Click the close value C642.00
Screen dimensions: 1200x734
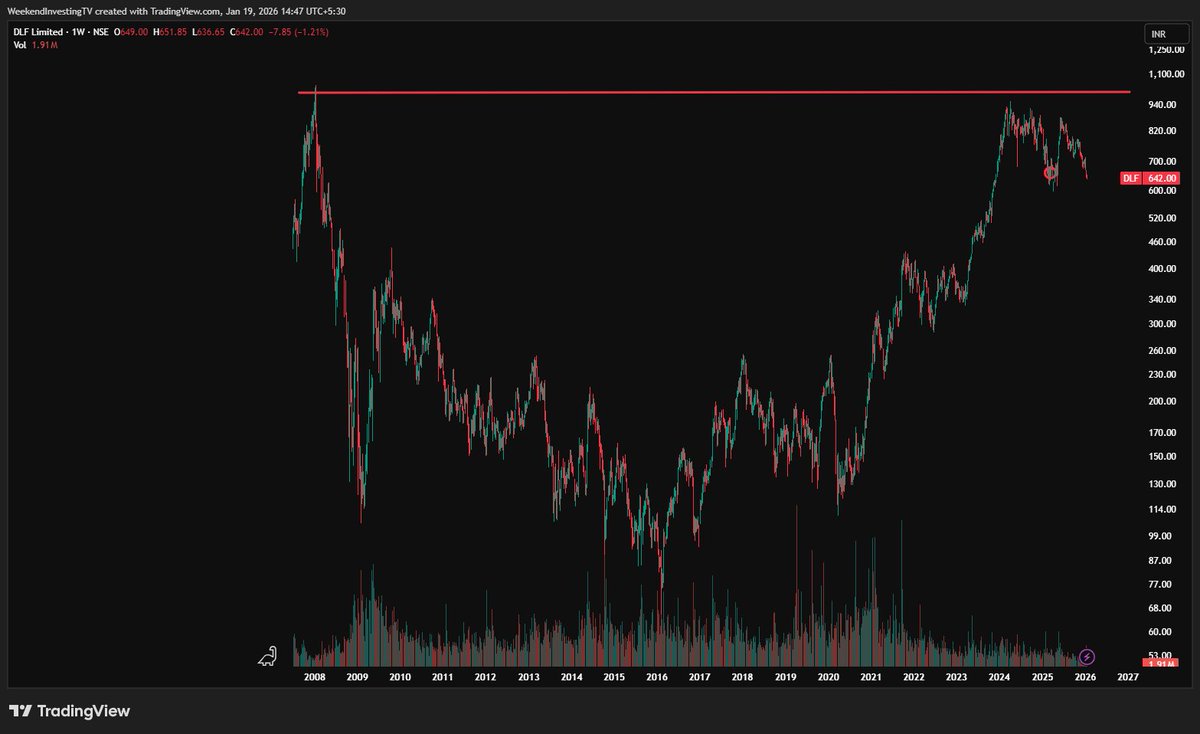245,32
